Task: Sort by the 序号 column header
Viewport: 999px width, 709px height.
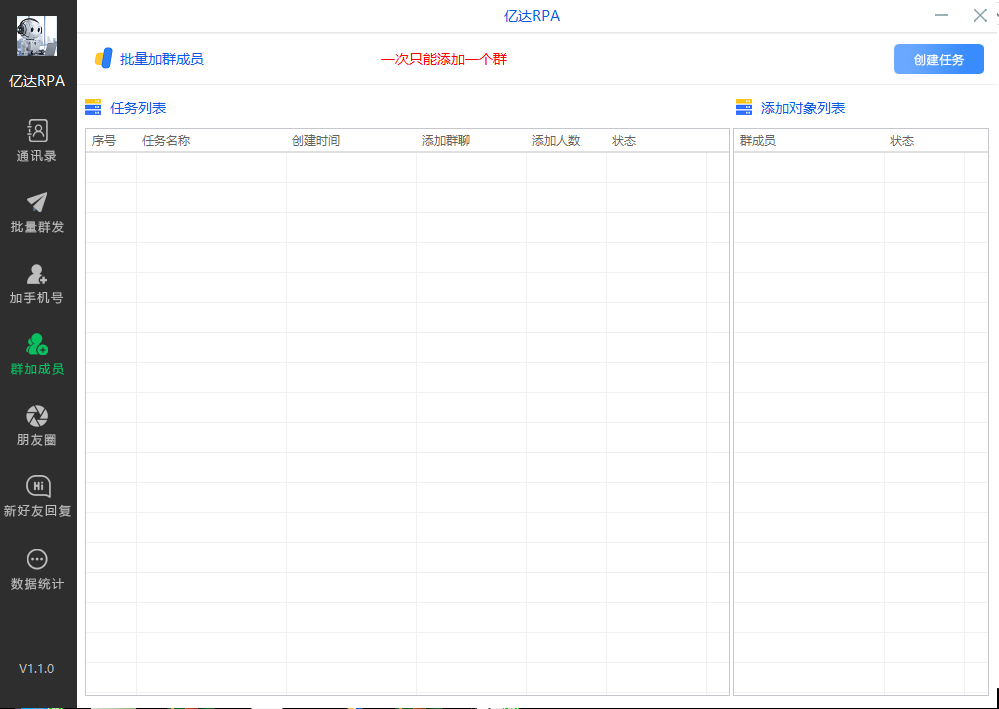Action: [104, 141]
